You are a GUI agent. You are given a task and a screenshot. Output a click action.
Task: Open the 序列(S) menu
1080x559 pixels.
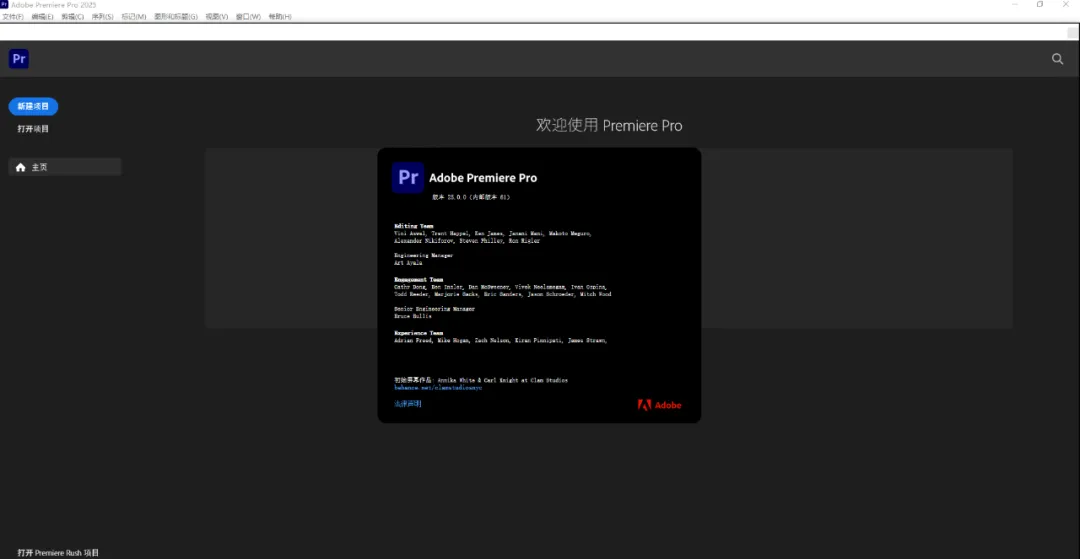[103, 17]
